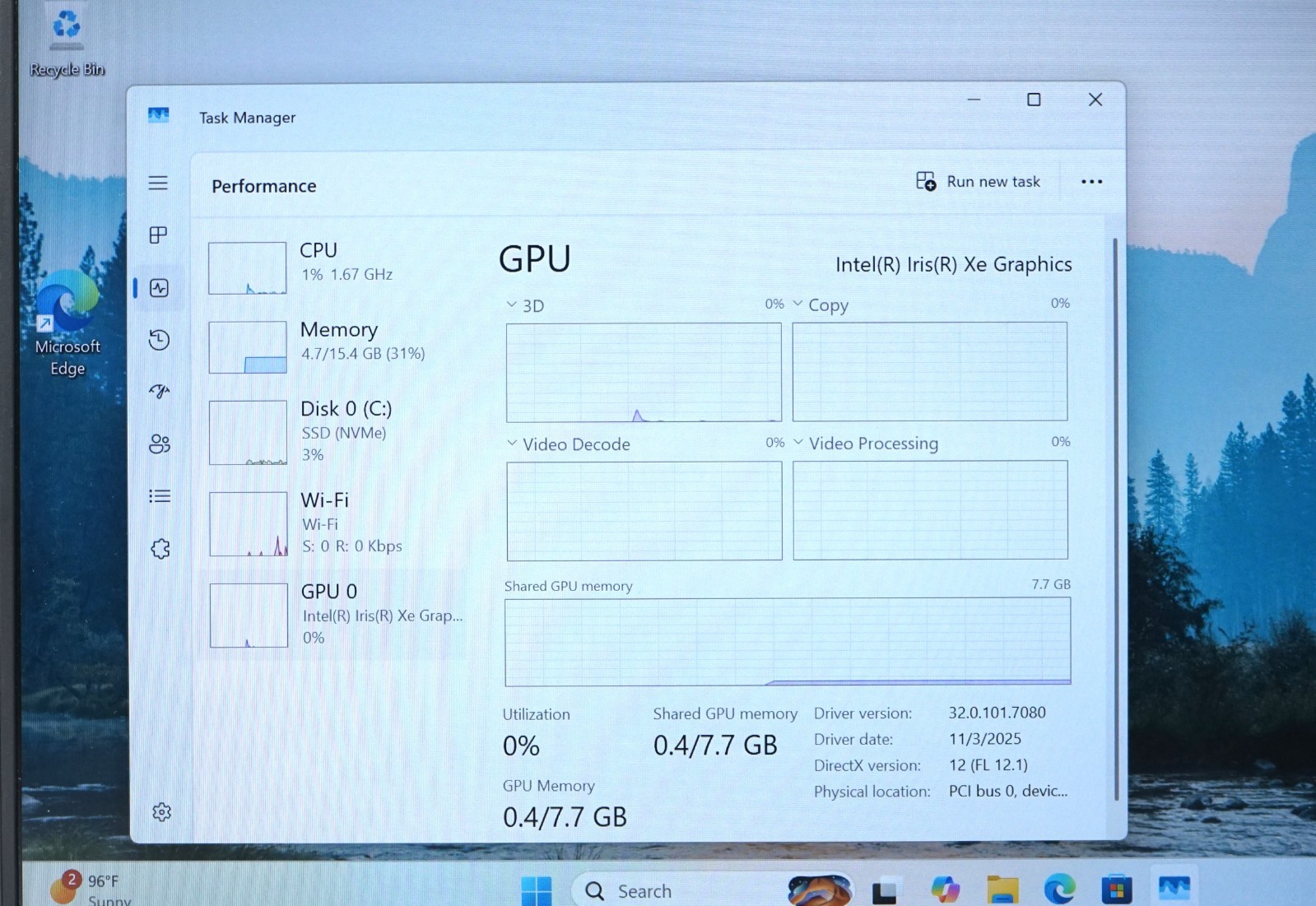Open File Explorer from the taskbar
This screenshot has height=906, width=1316.
click(x=1002, y=890)
